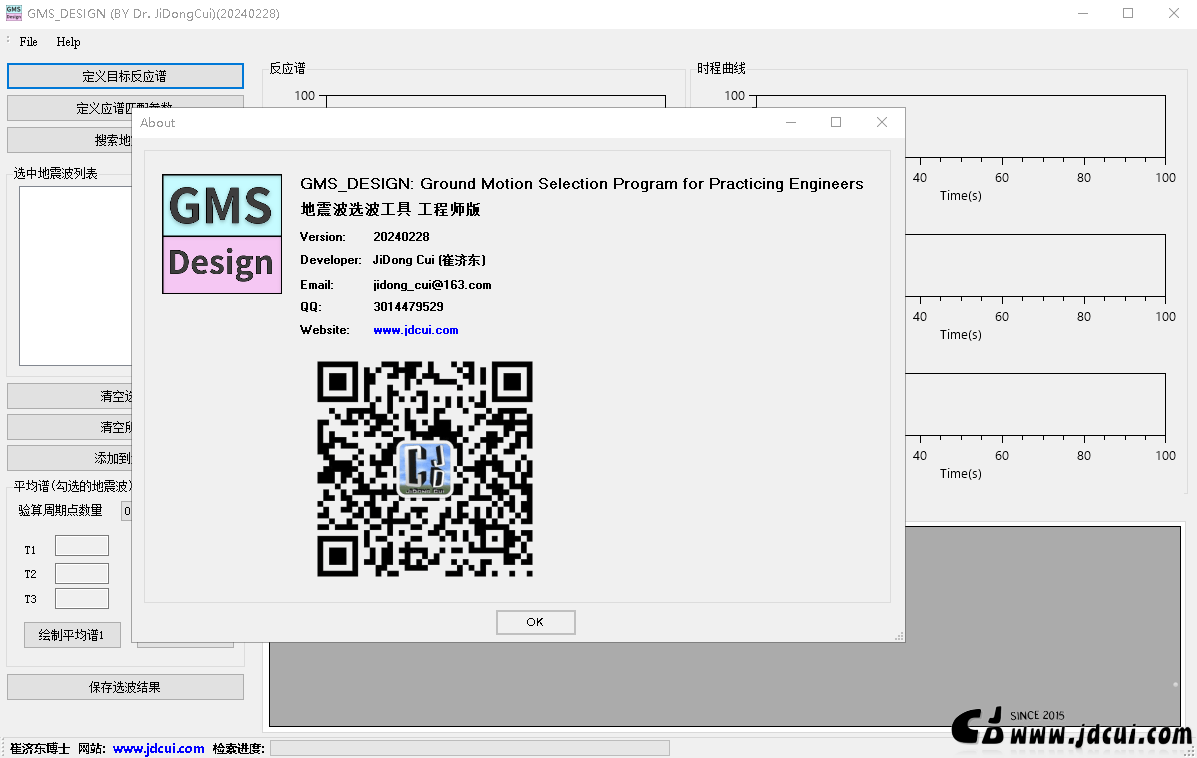Click the 平均谱(勾选的地震波) group label

(x=73, y=486)
